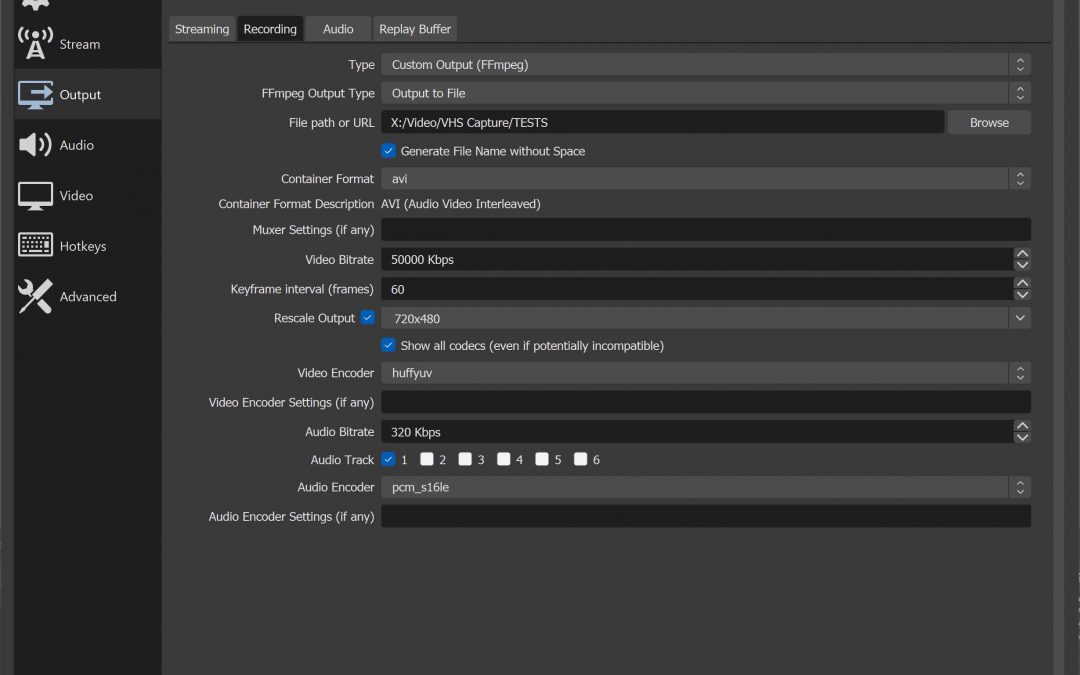Image resolution: width=1080 pixels, height=675 pixels.
Task: Increase the Video Bitrate with up arrow
Action: (x=1021, y=254)
